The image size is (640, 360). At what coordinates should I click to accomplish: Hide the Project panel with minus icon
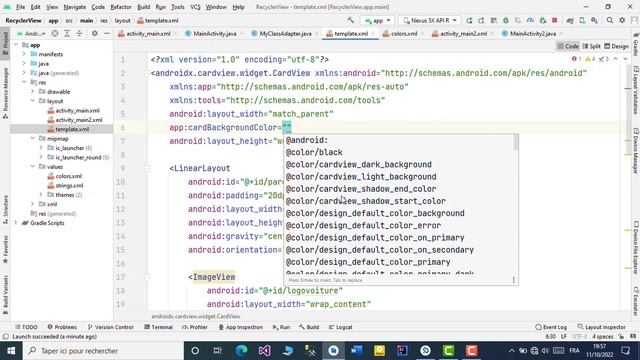point(107,33)
